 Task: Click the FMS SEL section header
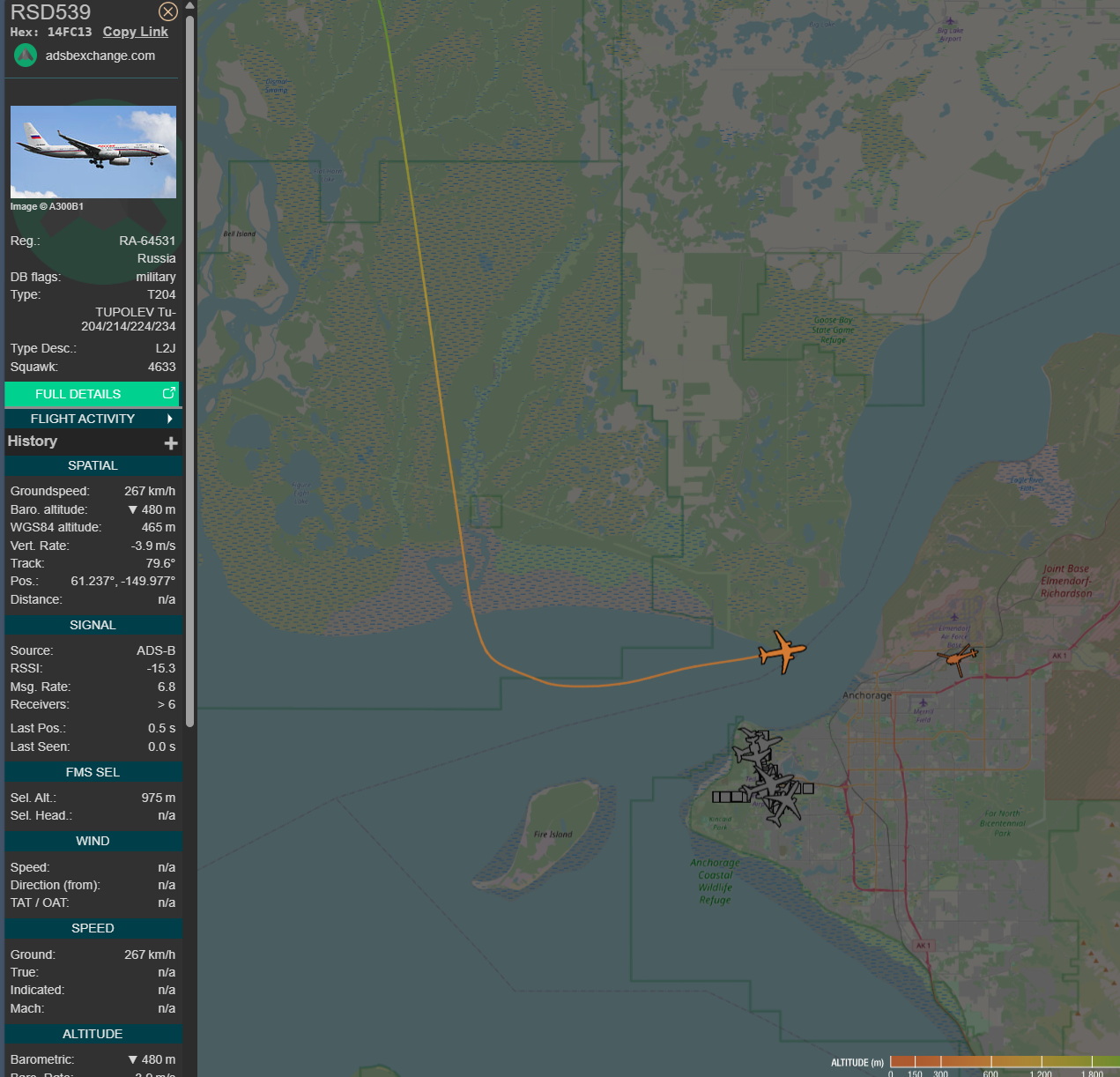point(93,772)
